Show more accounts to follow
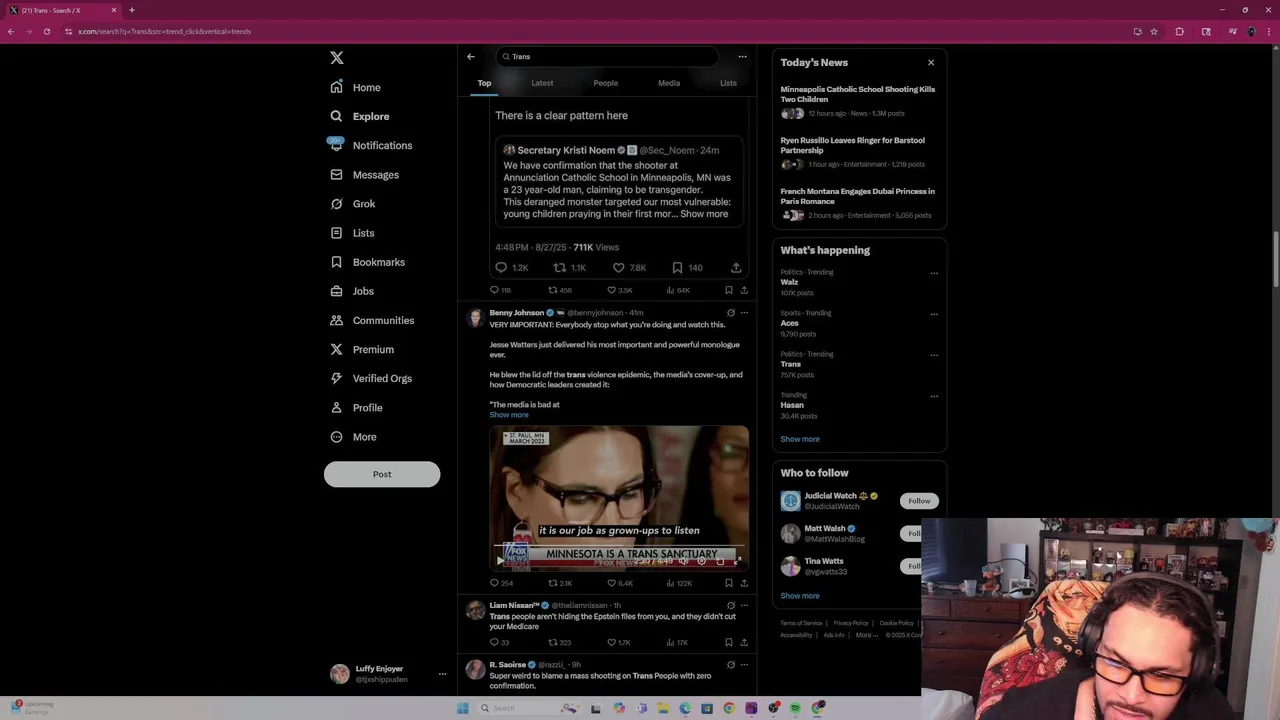This screenshot has height=720, width=1280. [x=800, y=596]
